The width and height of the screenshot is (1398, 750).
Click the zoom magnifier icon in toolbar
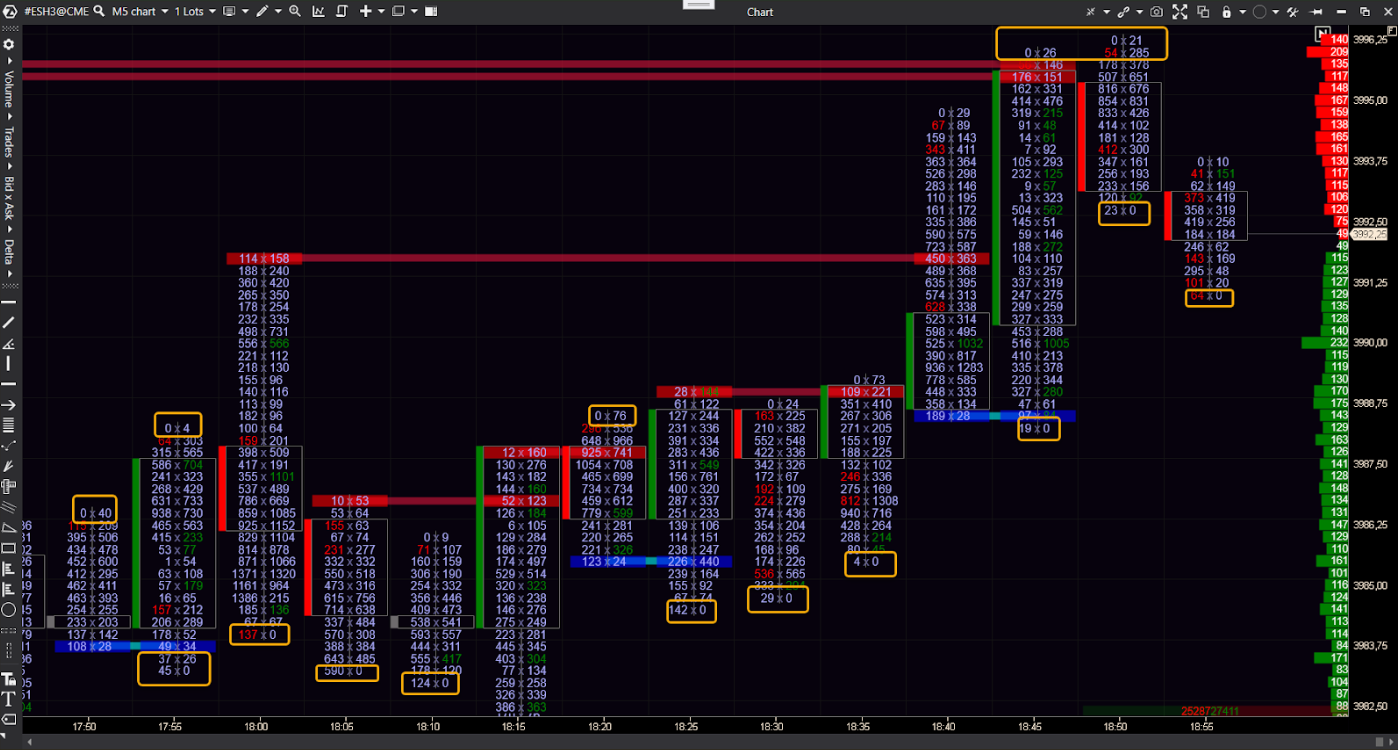295,11
